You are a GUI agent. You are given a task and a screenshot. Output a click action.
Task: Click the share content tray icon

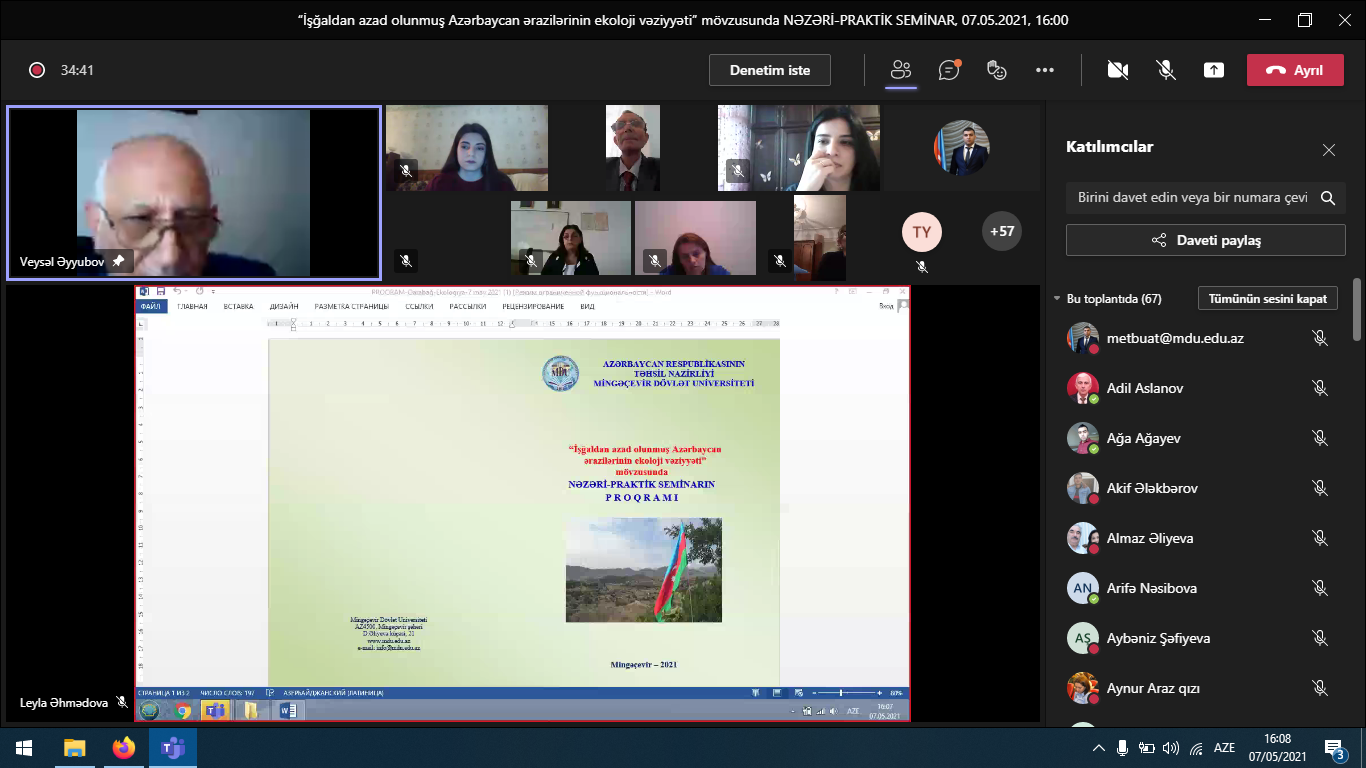coord(1213,70)
